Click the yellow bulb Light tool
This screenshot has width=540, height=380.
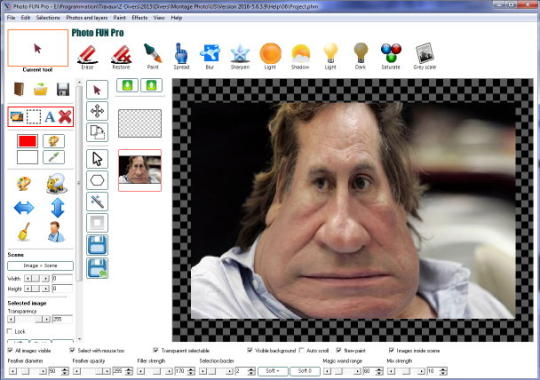click(x=330, y=55)
